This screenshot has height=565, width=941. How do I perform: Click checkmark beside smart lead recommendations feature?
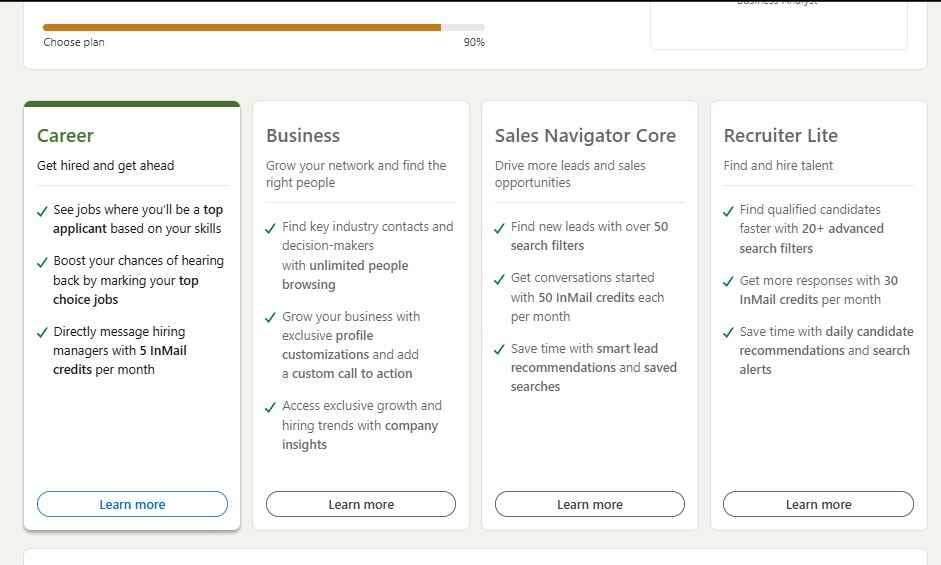point(499,349)
